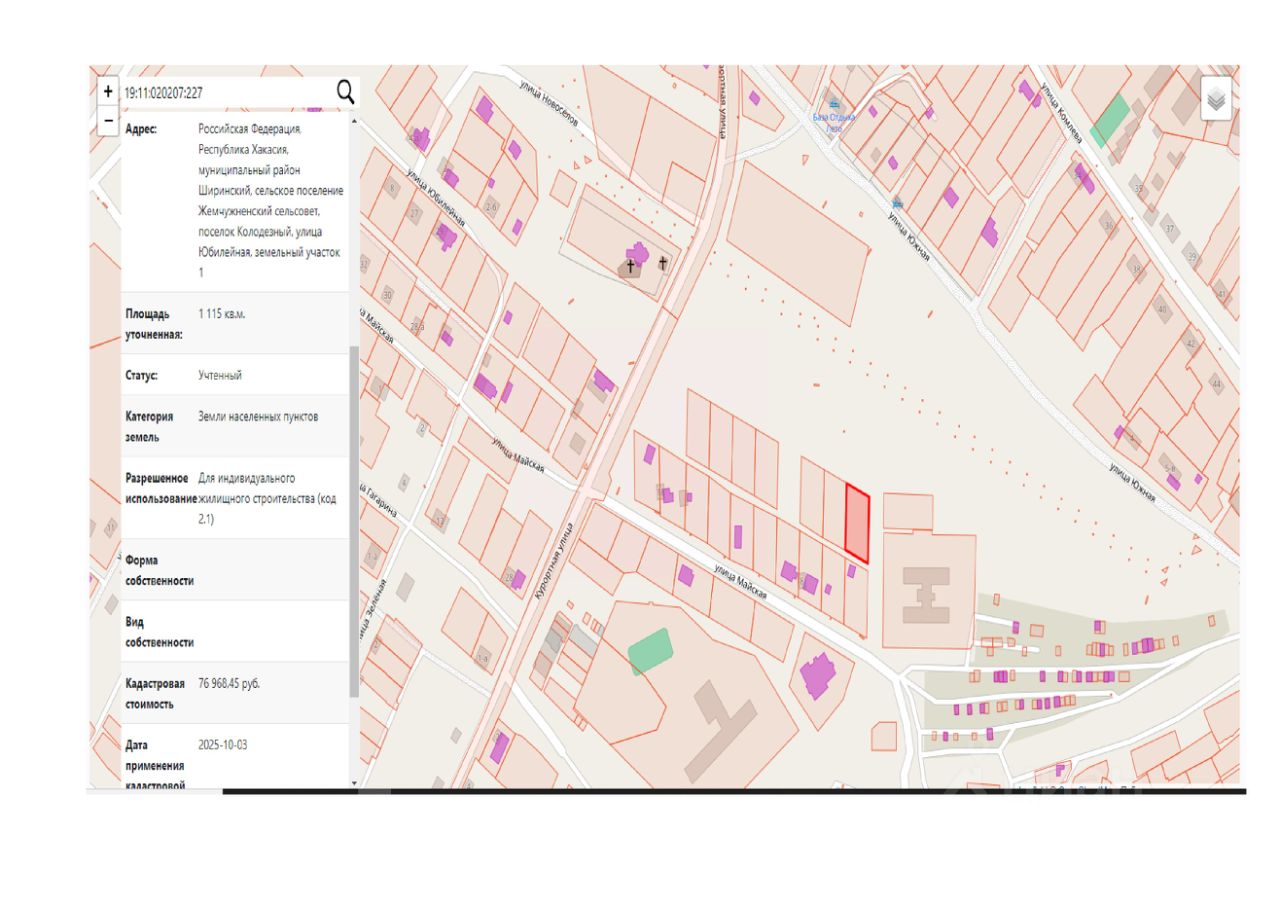Click the База Отдыха map icon

833,104
